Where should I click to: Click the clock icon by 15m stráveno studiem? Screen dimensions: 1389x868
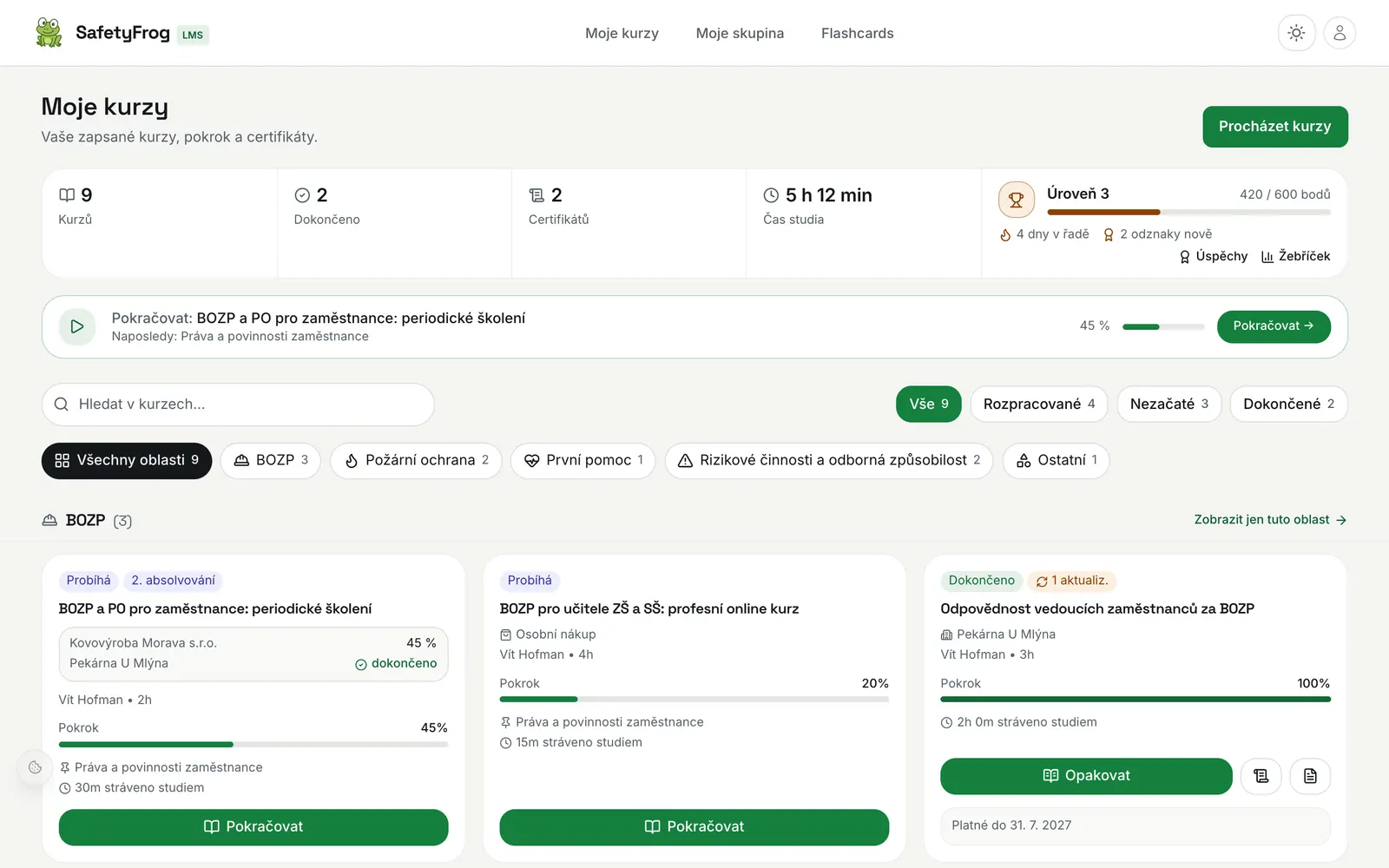click(506, 743)
